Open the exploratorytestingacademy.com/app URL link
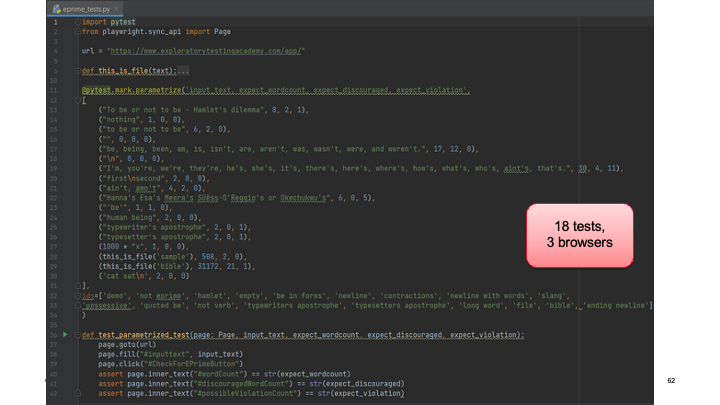 206,51
